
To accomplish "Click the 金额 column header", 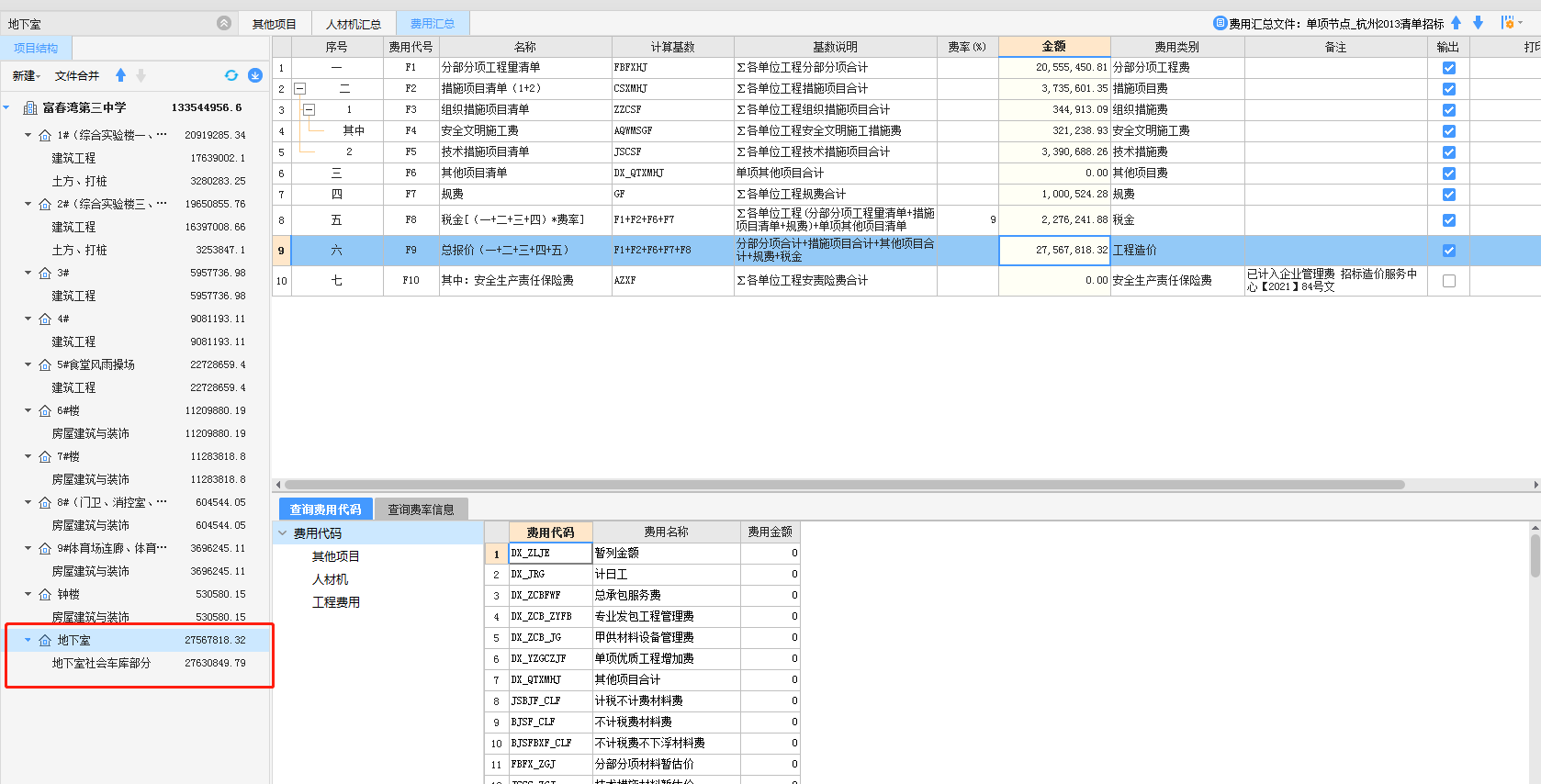I will click(1054, 46).
